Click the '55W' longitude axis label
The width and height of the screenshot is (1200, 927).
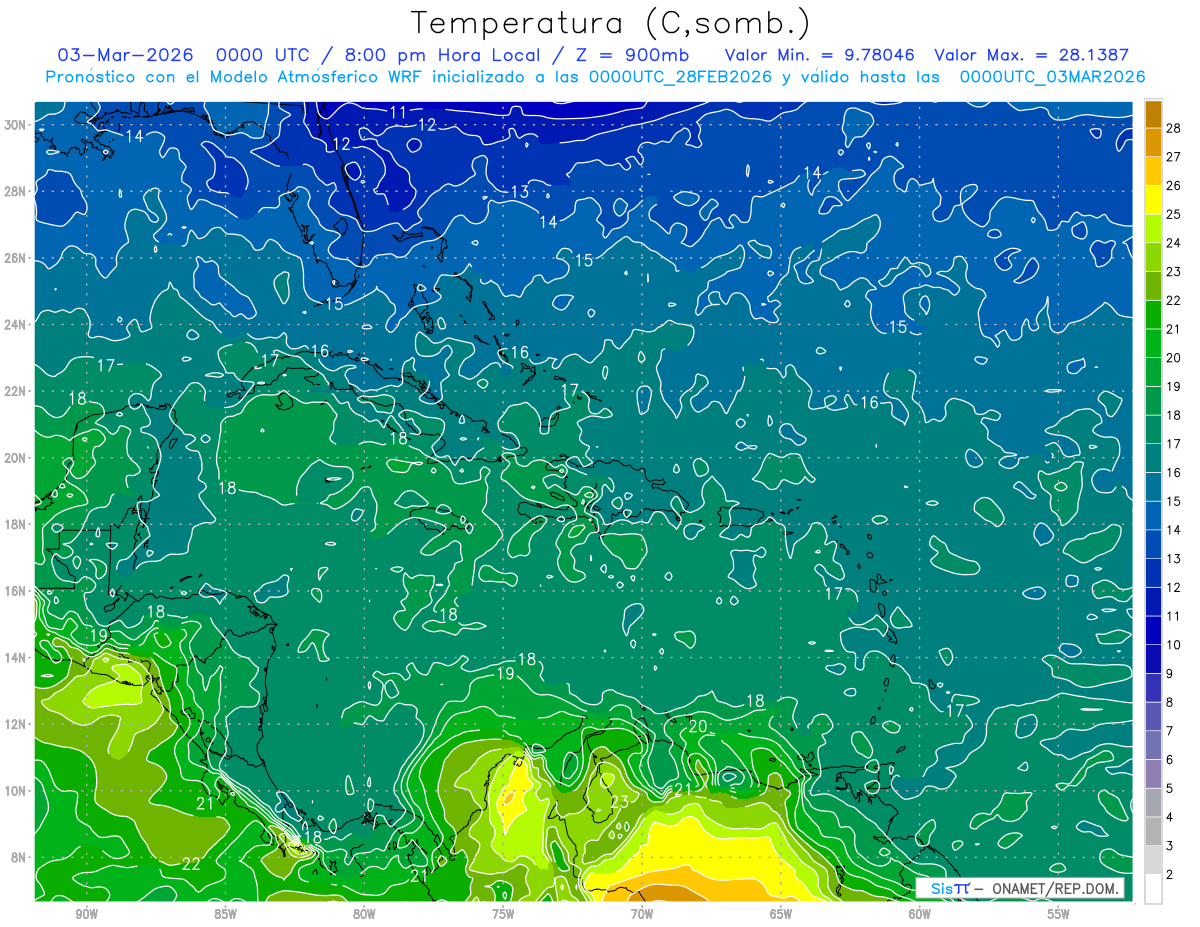[1059, 914]
